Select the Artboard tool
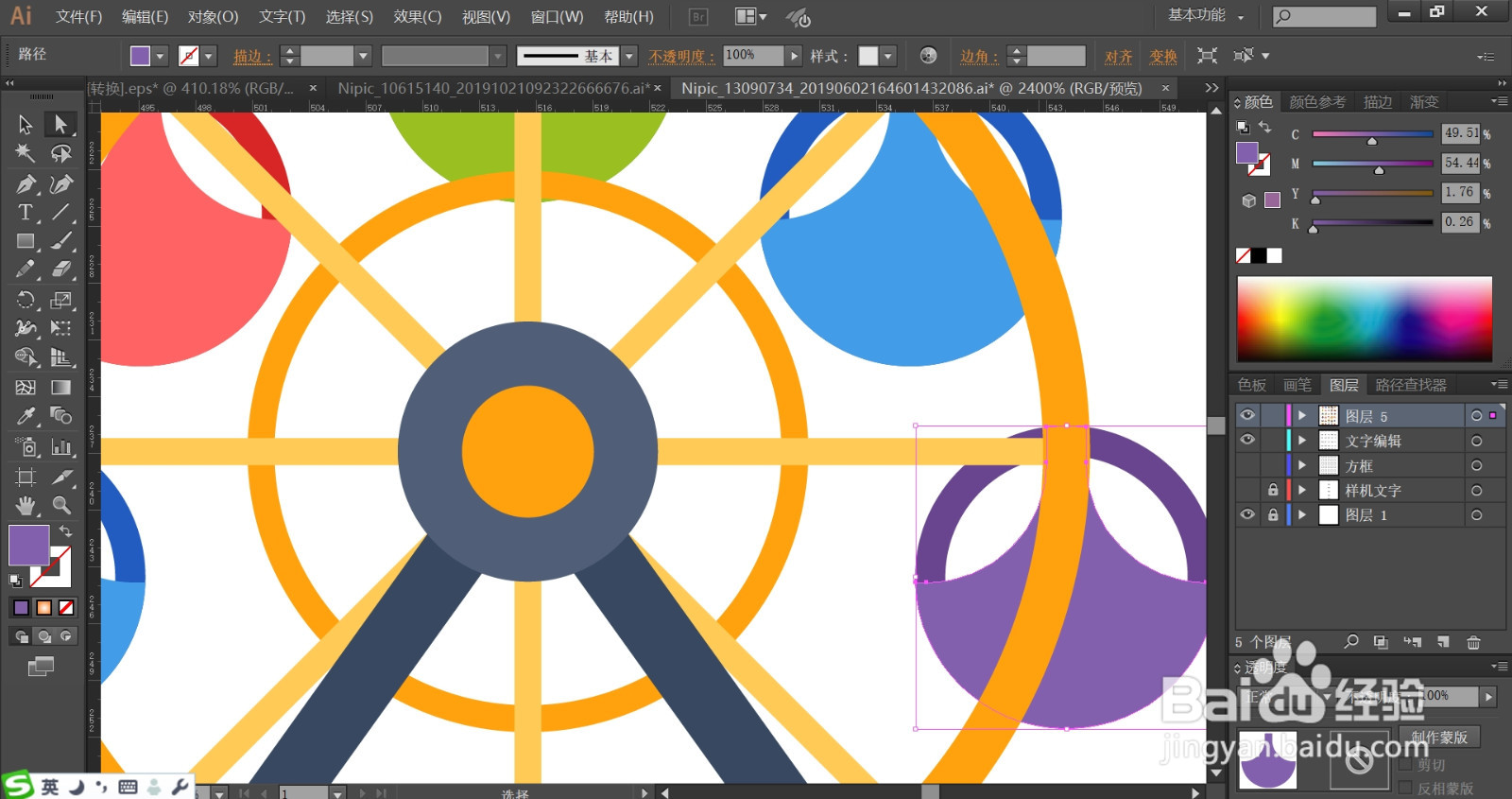Image resolution: width=1512 pixels, height=799 pixels. (x=26, y=478)
